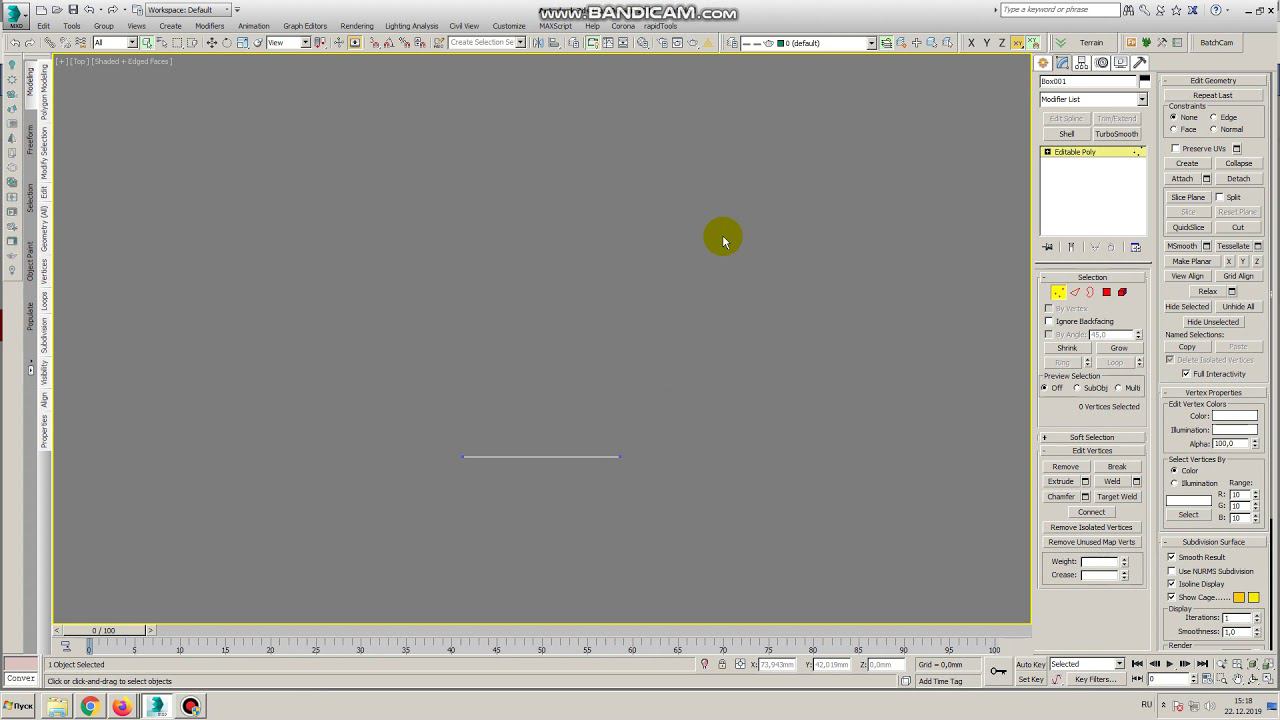The image size is (1280, 720).
Task: Toggle Smooth Result checkbox
Action: (x=1172, y=557)
